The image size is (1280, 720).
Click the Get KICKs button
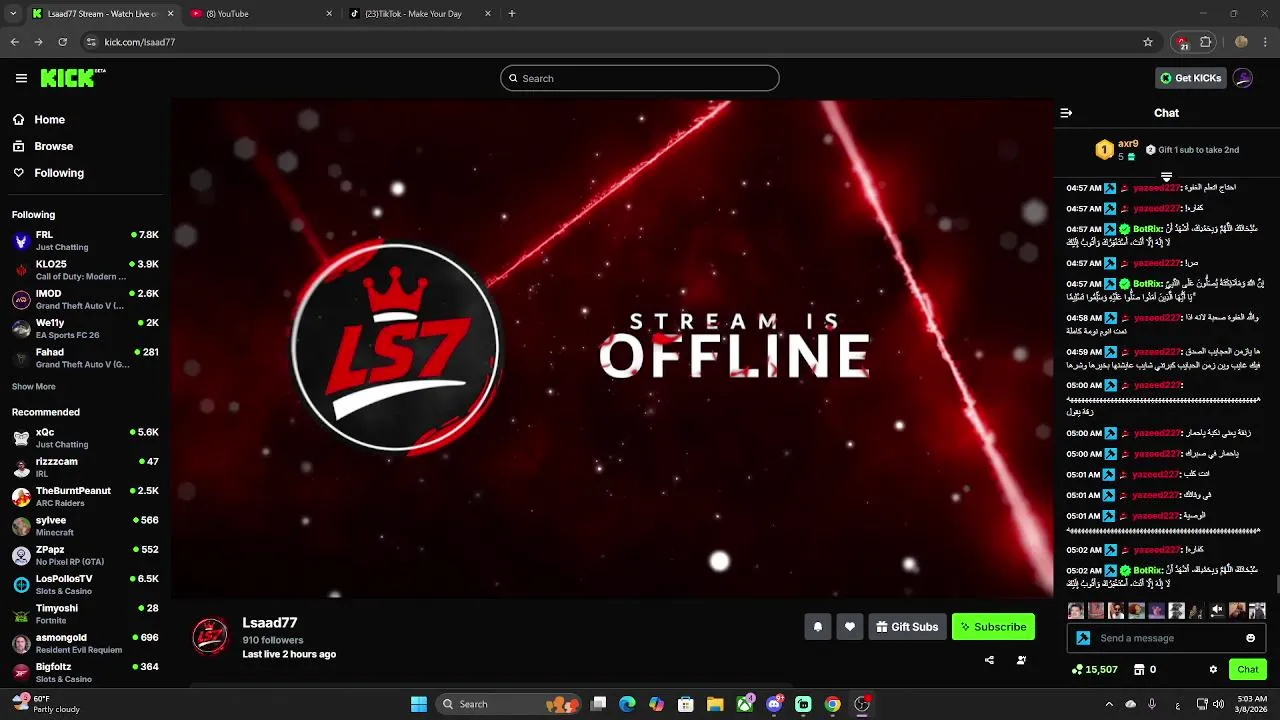coord(1190,78)
